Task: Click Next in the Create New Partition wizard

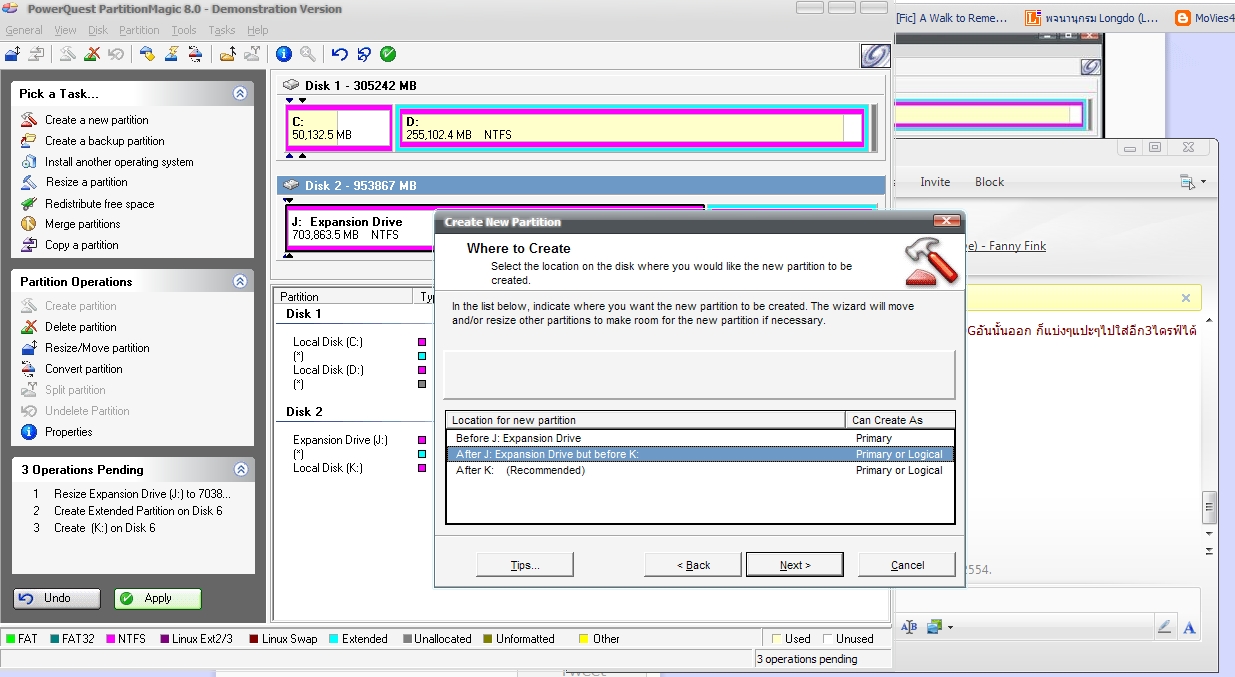Action: [795, 565]
